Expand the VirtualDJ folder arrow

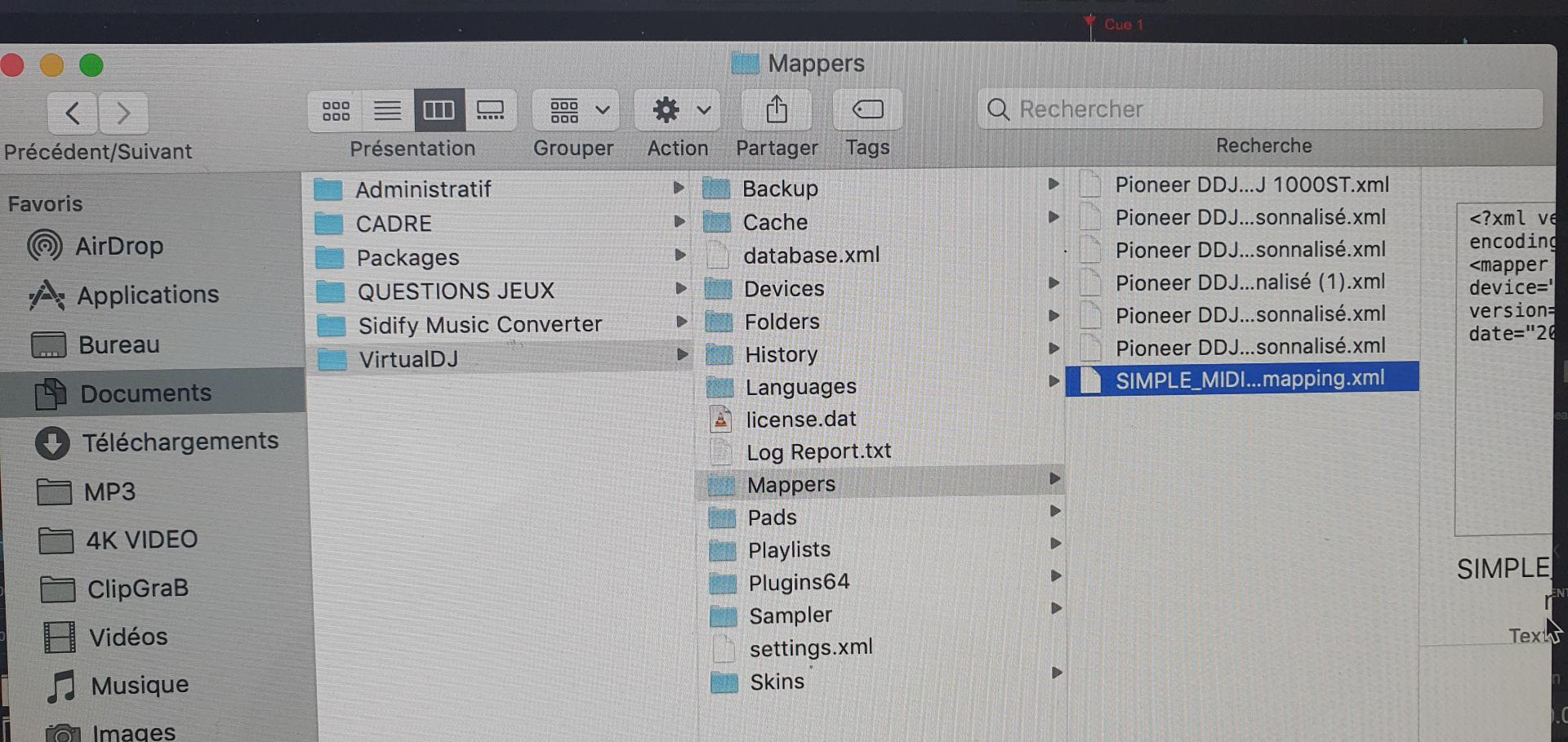tap(682, 354)
